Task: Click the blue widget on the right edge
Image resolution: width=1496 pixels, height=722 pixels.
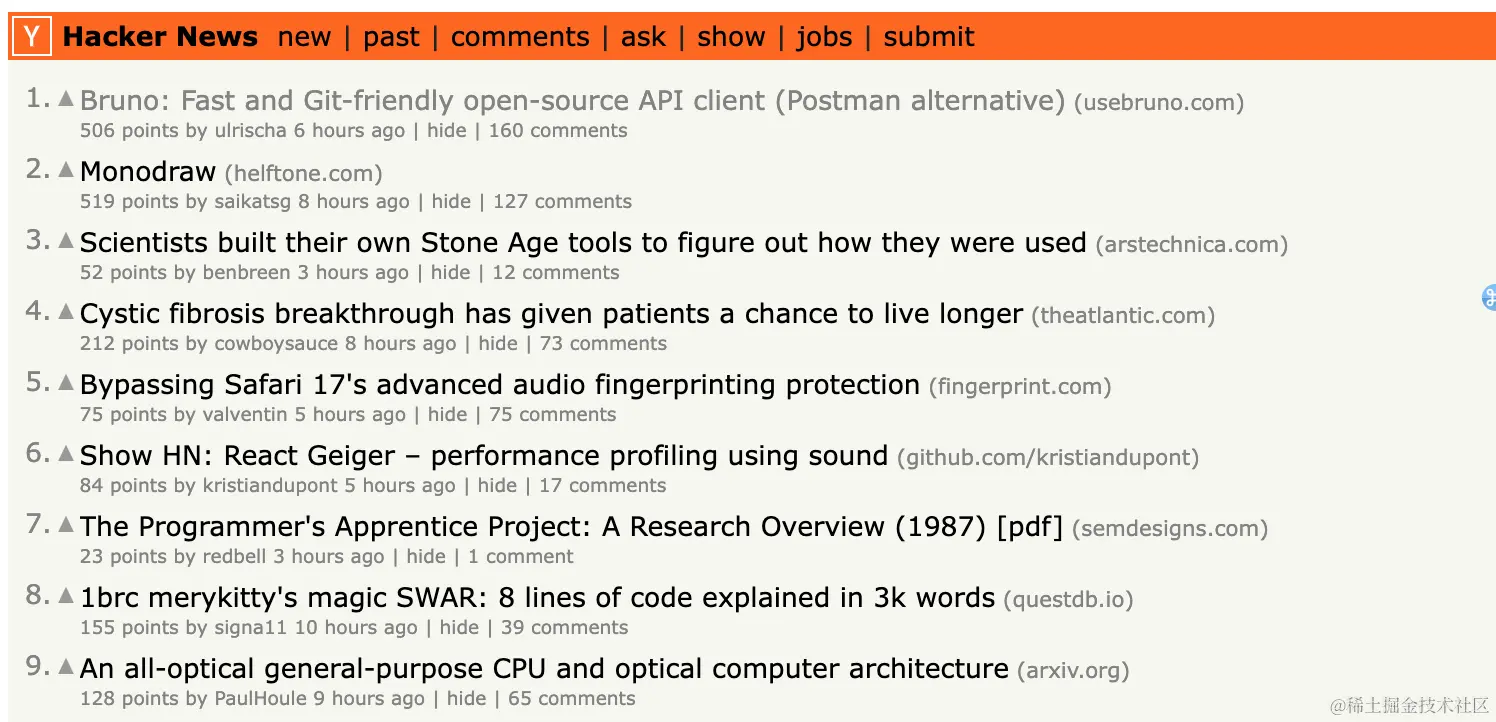Action: tap(1489, 298)
